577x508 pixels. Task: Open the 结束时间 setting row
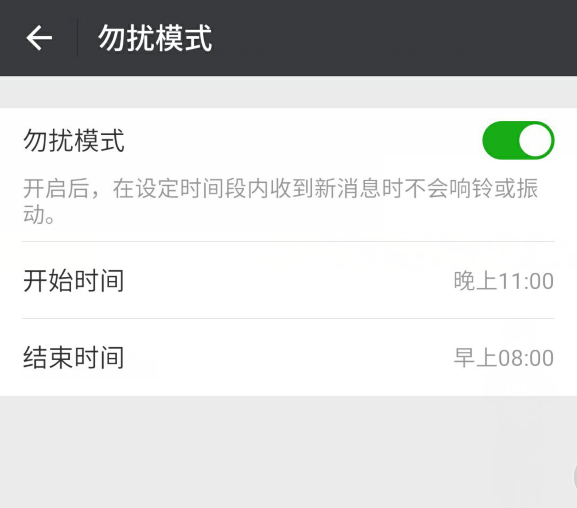coord(288,357)
